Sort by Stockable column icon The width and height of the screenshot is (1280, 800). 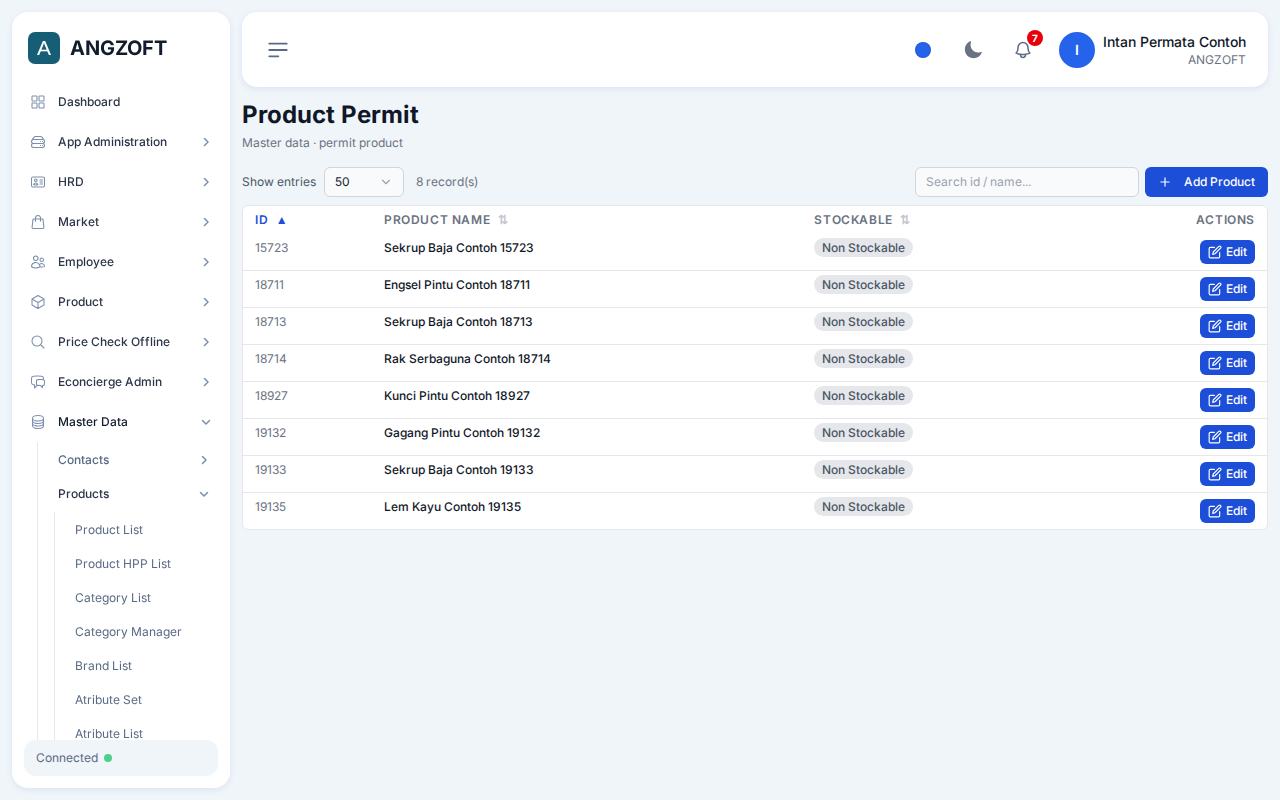[905, 220]
